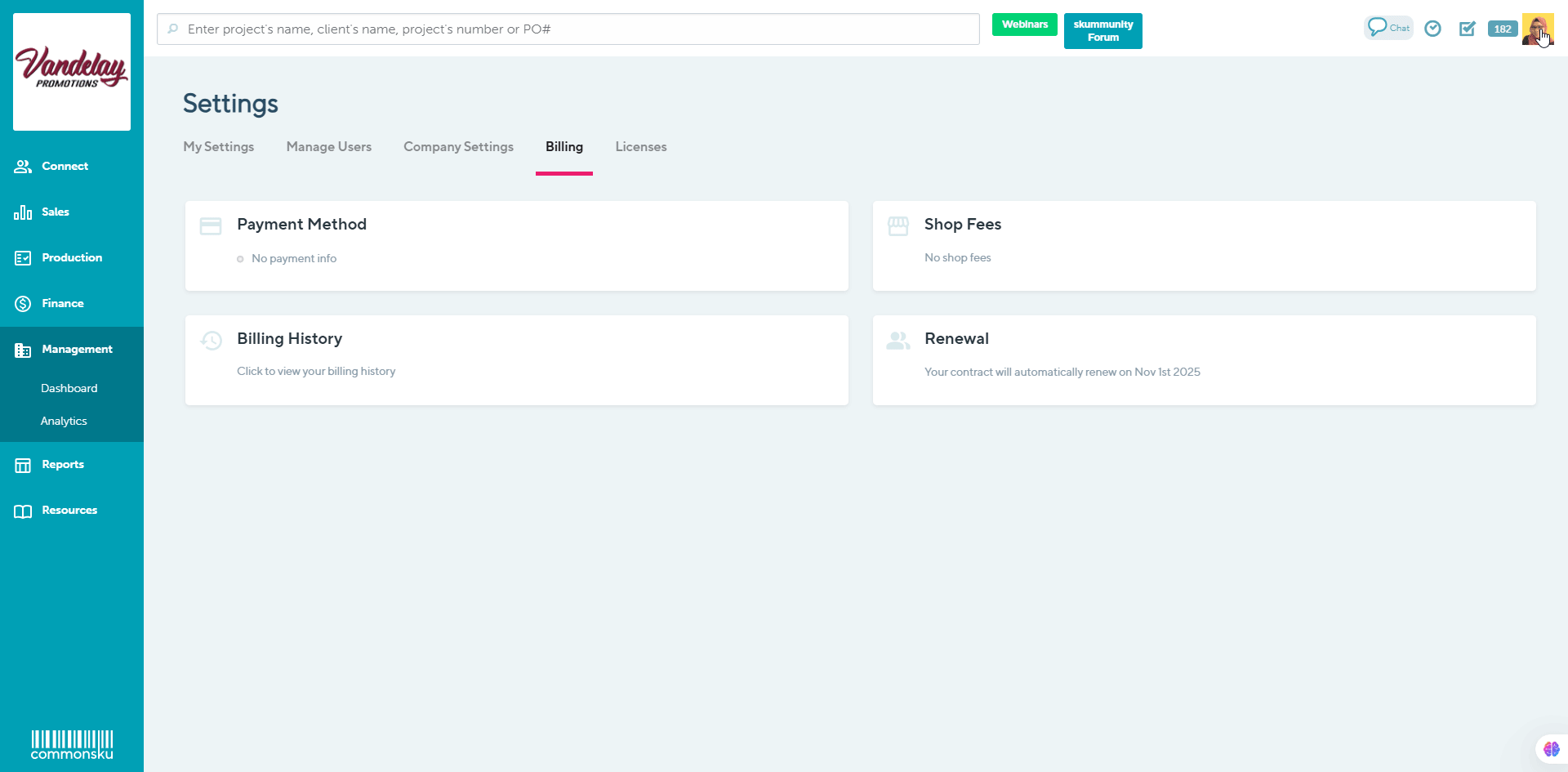Open the Resources section
The image size is (1568, 772).
pos(69,510)
